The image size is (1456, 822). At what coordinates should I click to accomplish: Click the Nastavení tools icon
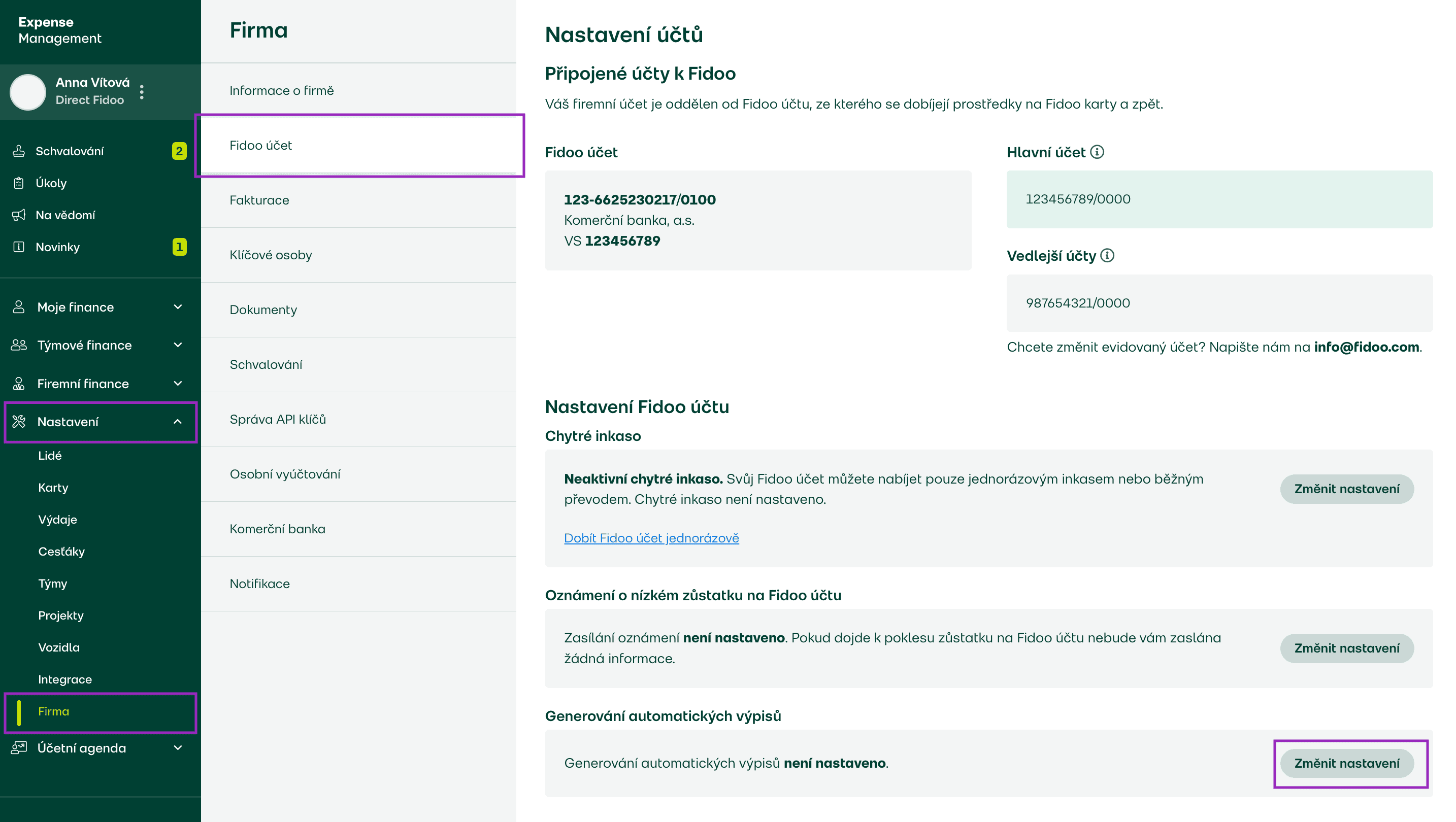19,422
